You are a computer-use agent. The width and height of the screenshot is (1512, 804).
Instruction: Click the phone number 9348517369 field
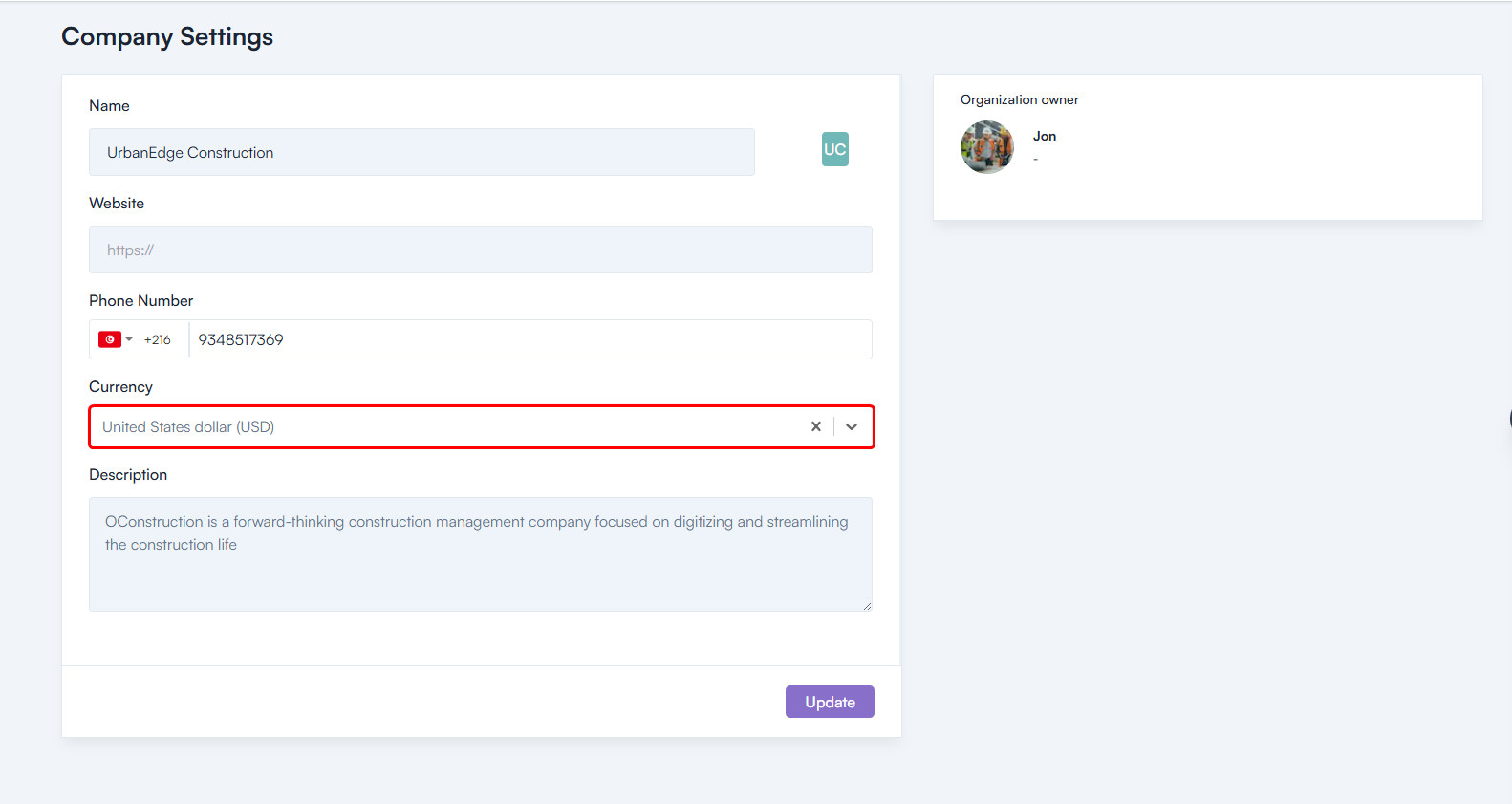[529, 339]
